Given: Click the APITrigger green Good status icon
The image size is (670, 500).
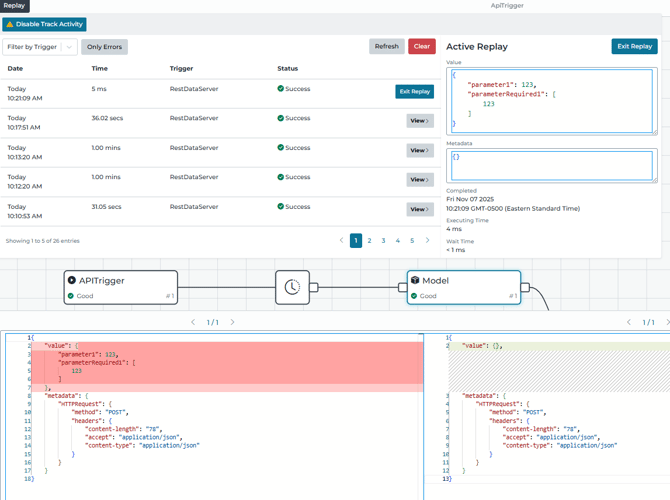Looking at the screenshot, I should click(x=71, y=296).
